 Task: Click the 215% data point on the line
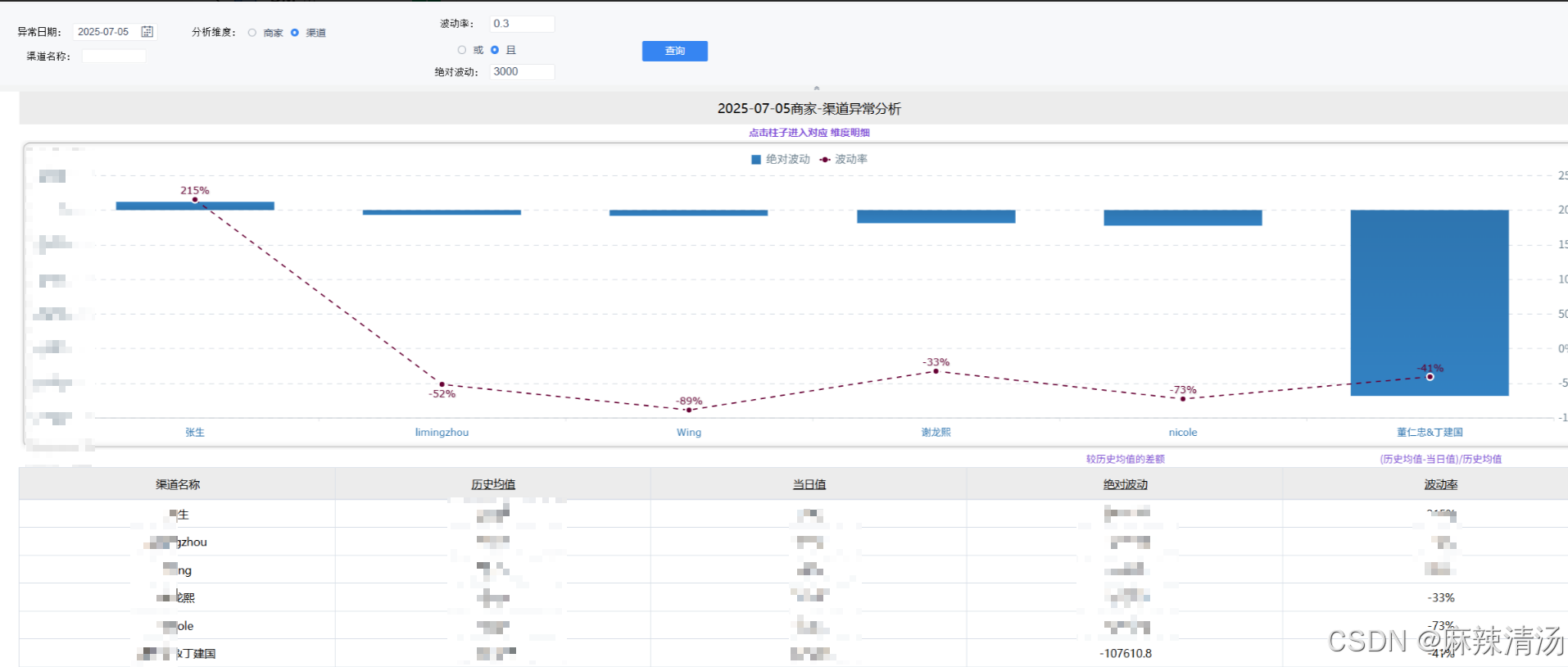195,200
